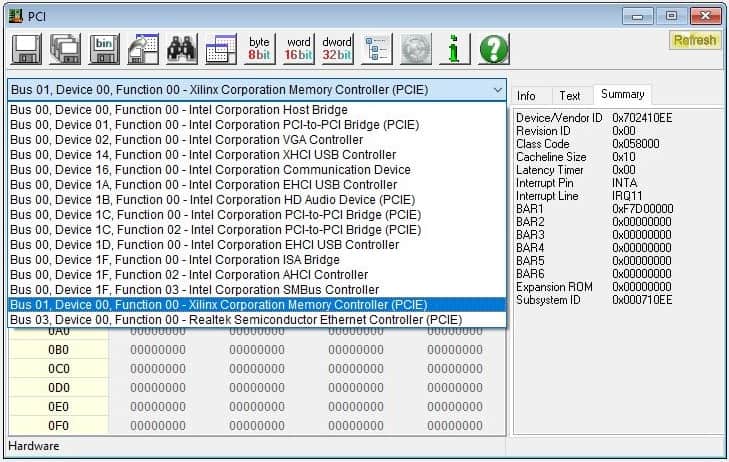
Task: Click the save as binary 'bin' icon
Action: (104, 48)
